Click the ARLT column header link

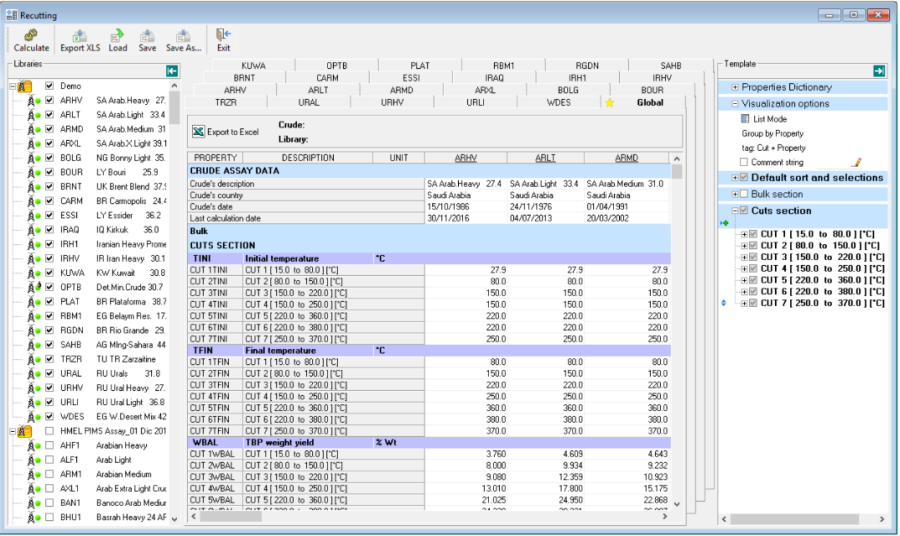click(x=545, y=158)
